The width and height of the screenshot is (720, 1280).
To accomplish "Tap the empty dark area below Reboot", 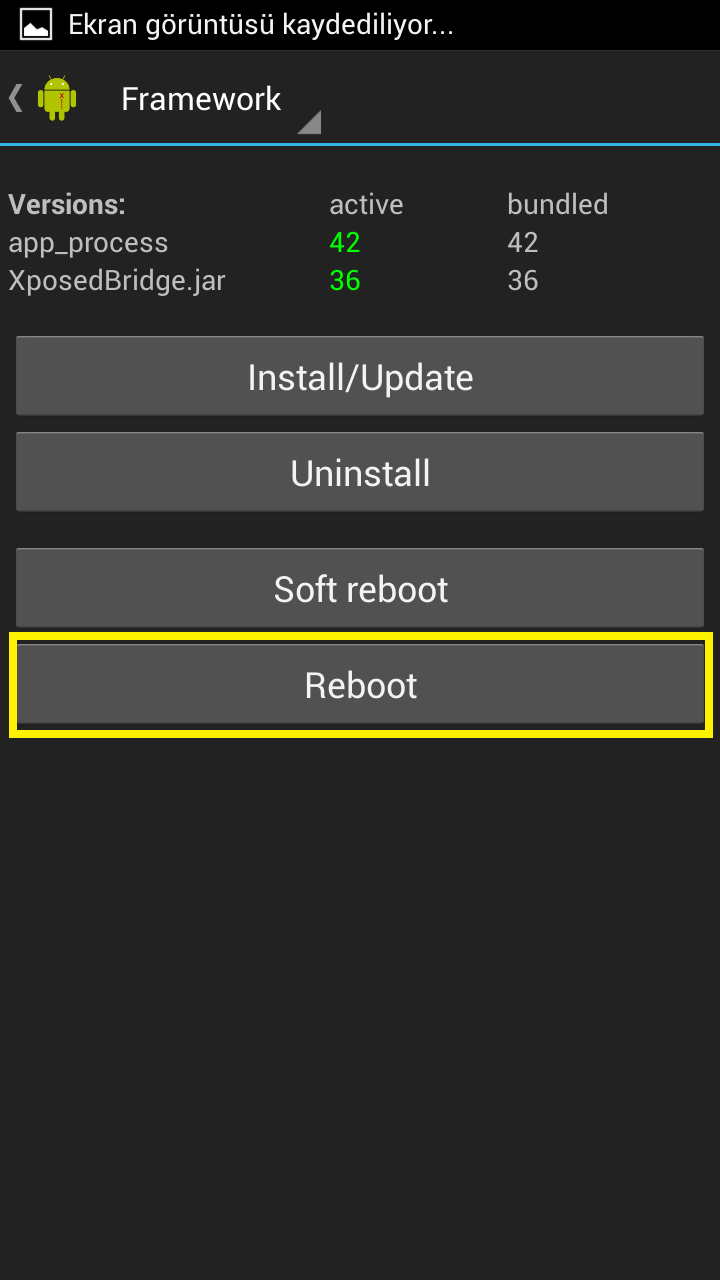I will pyautogui.click(x=360, y=1000).
